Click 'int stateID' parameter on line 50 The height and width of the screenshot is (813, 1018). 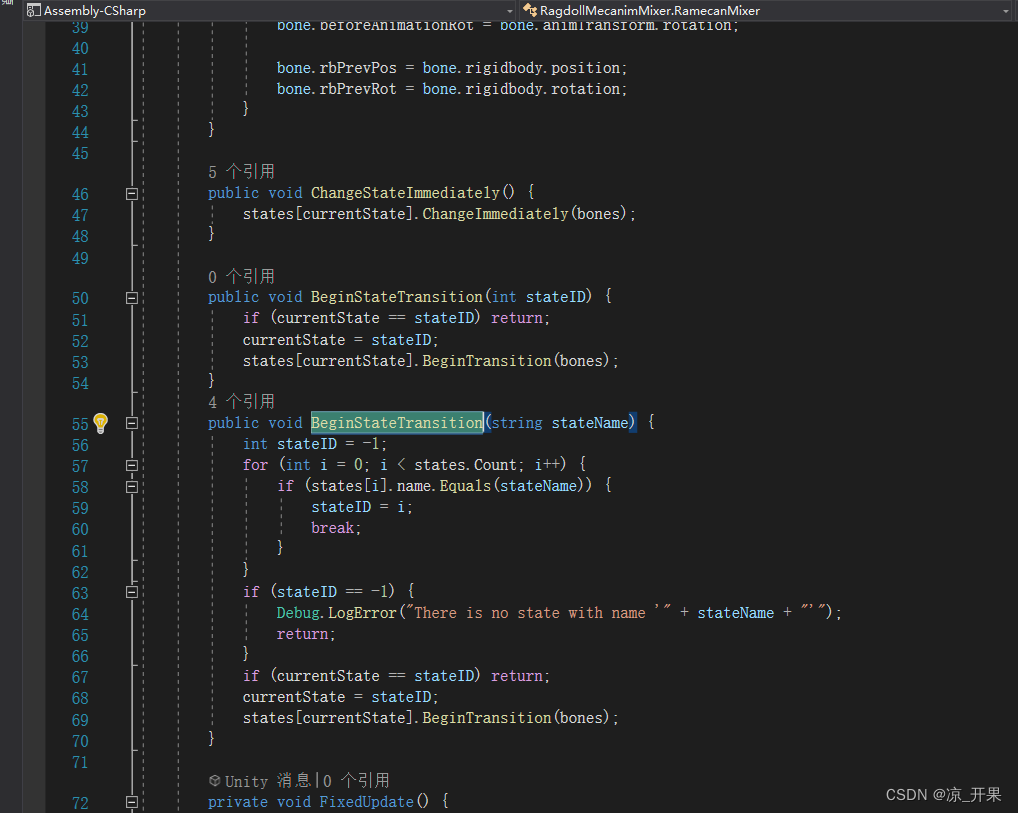pos(538,297)
